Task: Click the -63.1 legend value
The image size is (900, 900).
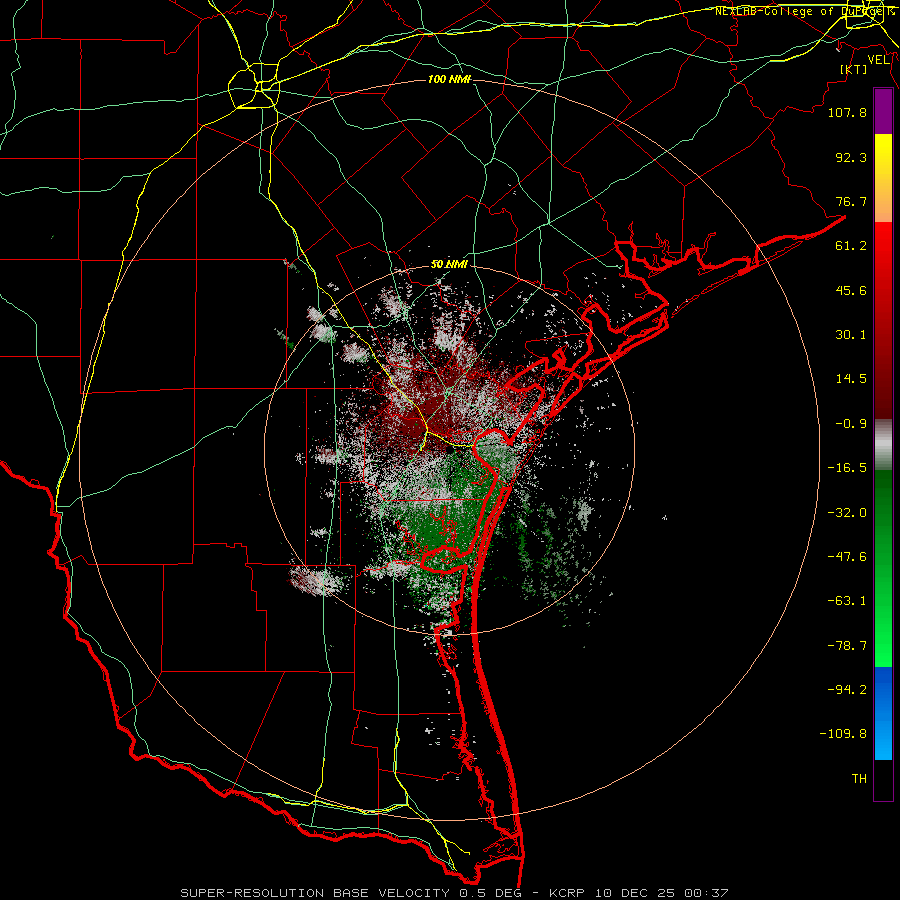Action: pyautogui.click(x=847, y=601)
